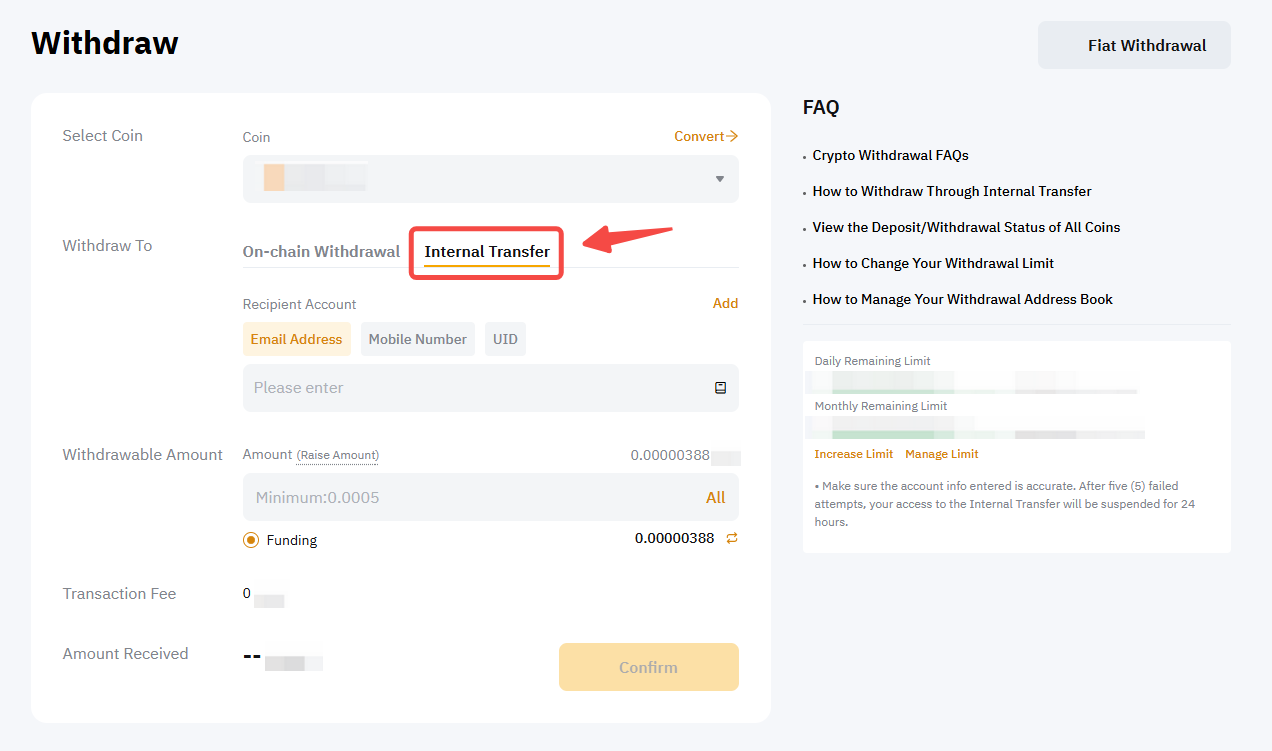Expand the Coin dropdown arrow
This screenshot has width=1272, height=751.
[x=719, y=179]
